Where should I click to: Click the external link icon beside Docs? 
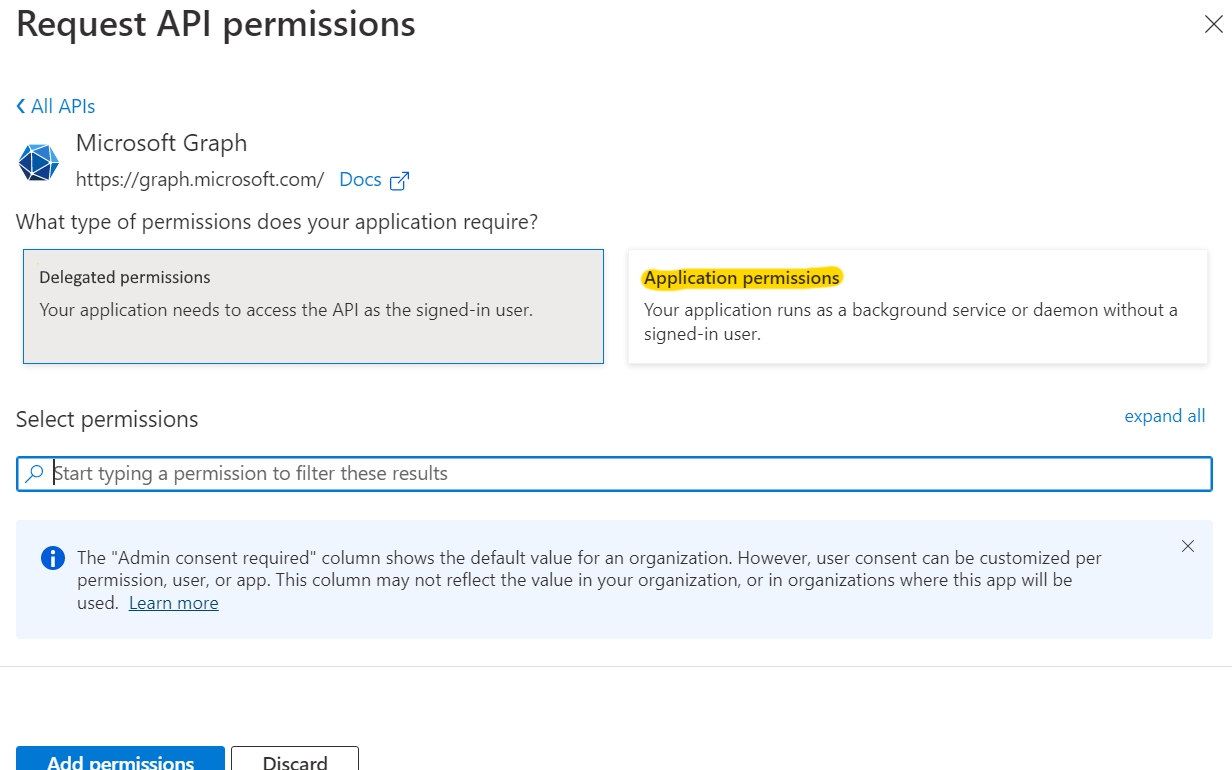400,181
